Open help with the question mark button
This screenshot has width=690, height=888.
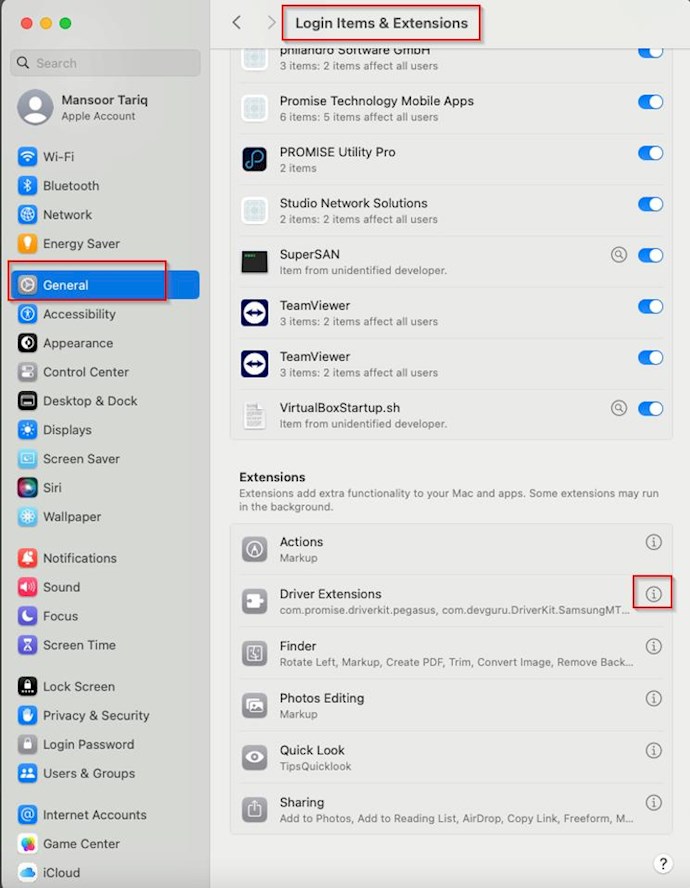[x=663, y=863]
